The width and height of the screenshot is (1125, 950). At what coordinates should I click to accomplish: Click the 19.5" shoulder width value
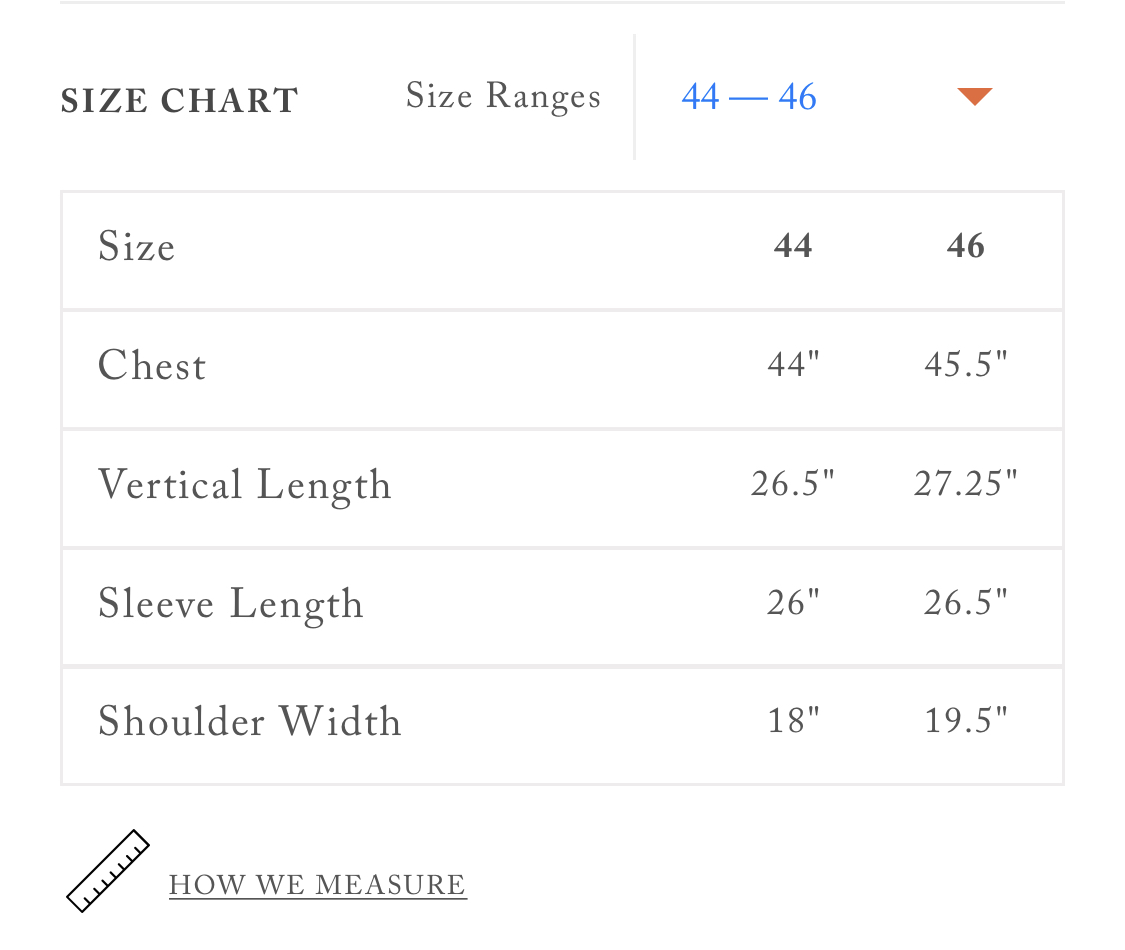click(x=966, y=720)
